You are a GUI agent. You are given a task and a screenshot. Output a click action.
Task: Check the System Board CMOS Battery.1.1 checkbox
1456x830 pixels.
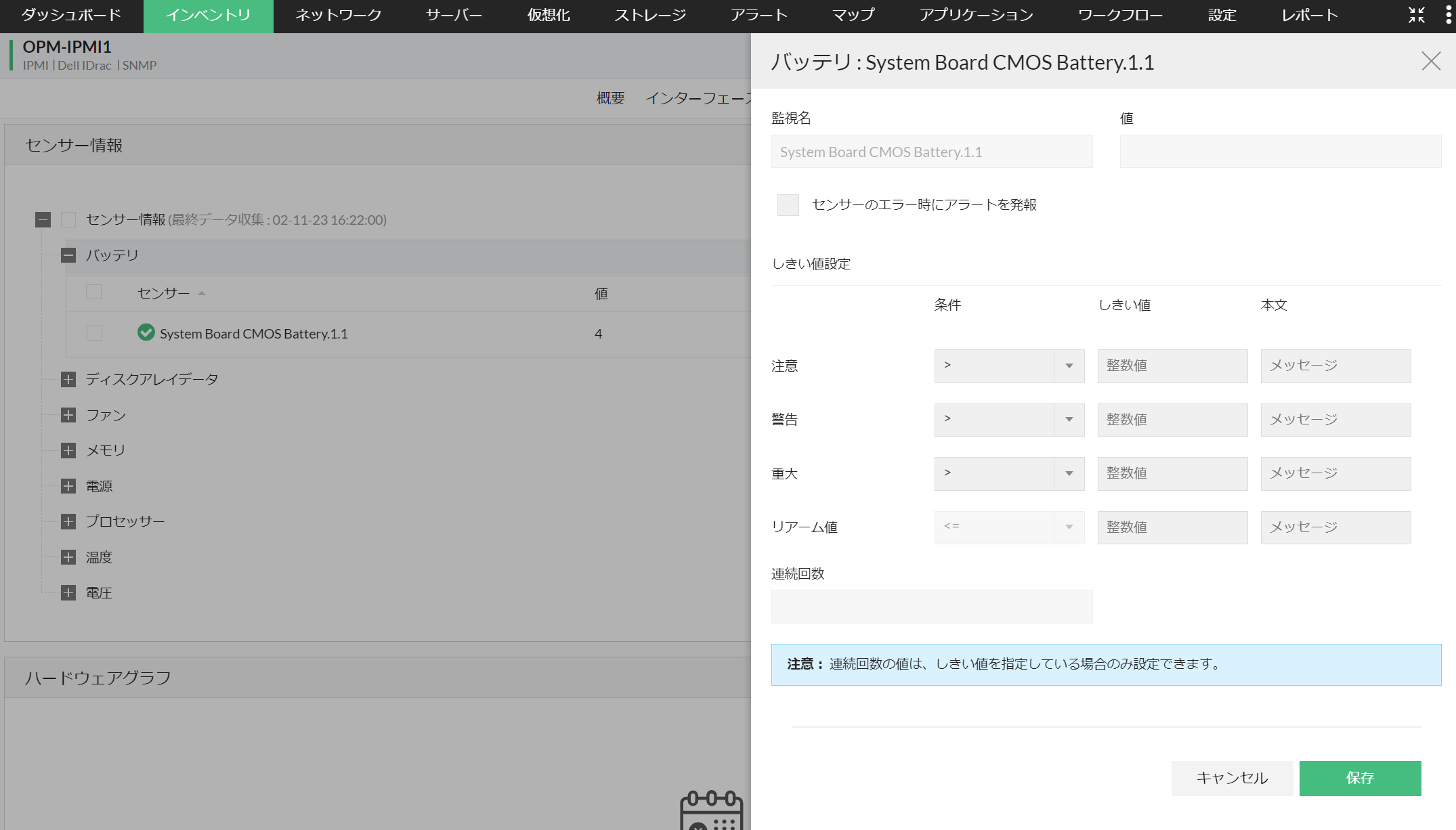[93, 333]
